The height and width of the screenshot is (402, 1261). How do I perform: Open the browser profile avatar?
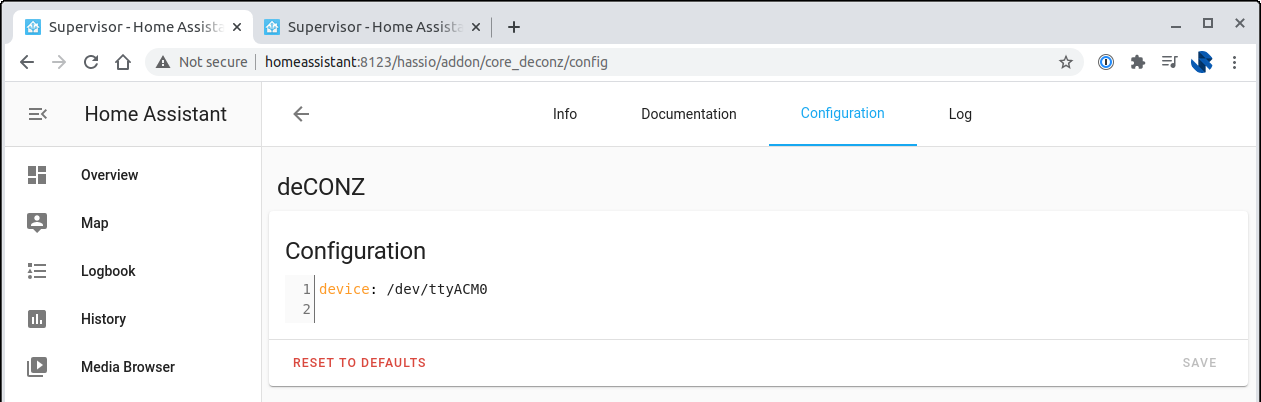(1202, 62)
